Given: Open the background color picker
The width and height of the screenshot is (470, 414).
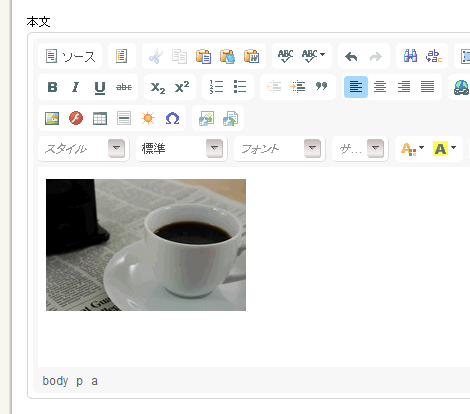Looking at the screenshot, I should point(444,149).
